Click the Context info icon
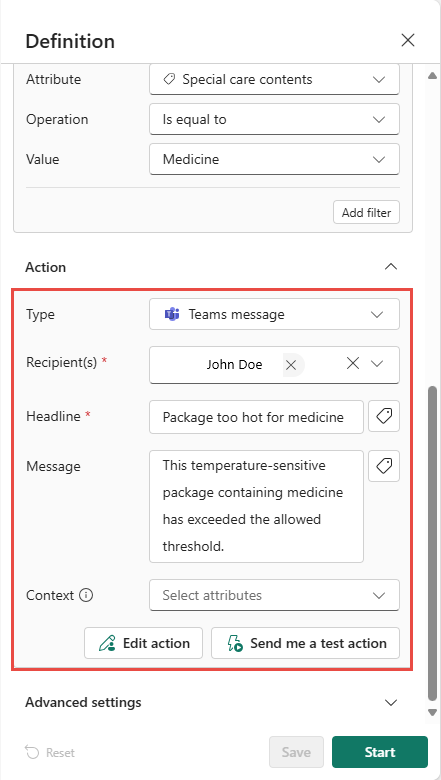The width and height of the screenshot is (441, 780). [x=86, y=595]
